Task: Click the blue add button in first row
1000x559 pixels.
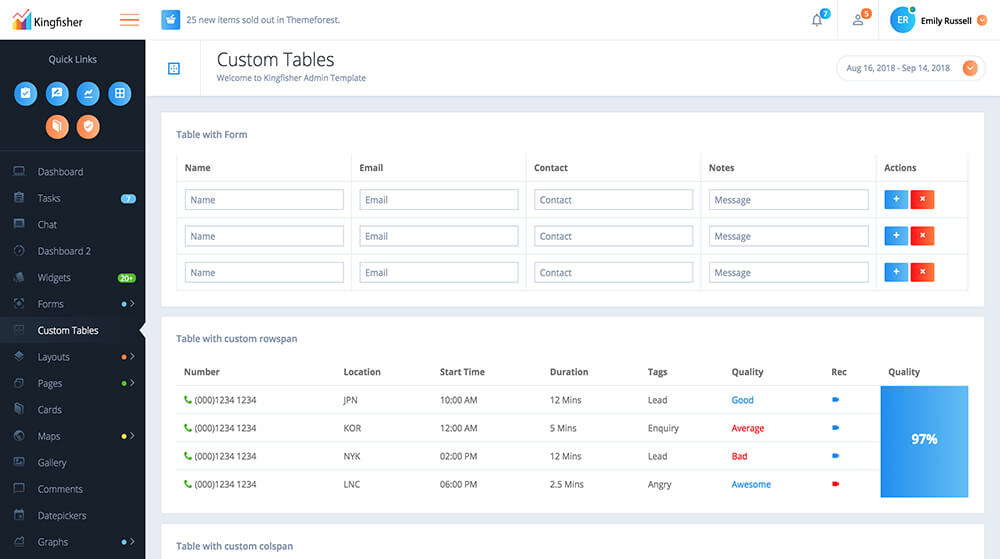Action: pyautogui.click(x=896, y=200)
